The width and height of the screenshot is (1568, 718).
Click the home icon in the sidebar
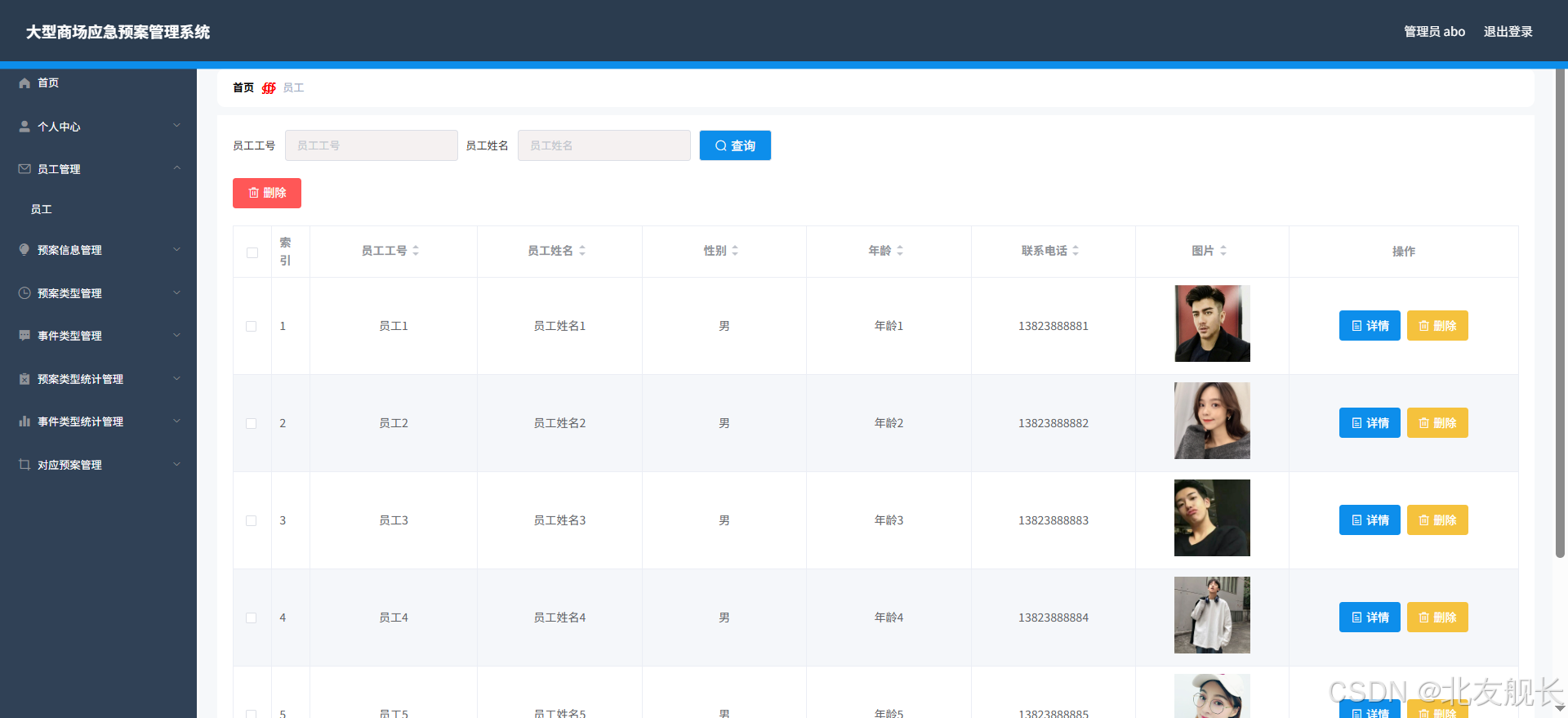[24, 83]
